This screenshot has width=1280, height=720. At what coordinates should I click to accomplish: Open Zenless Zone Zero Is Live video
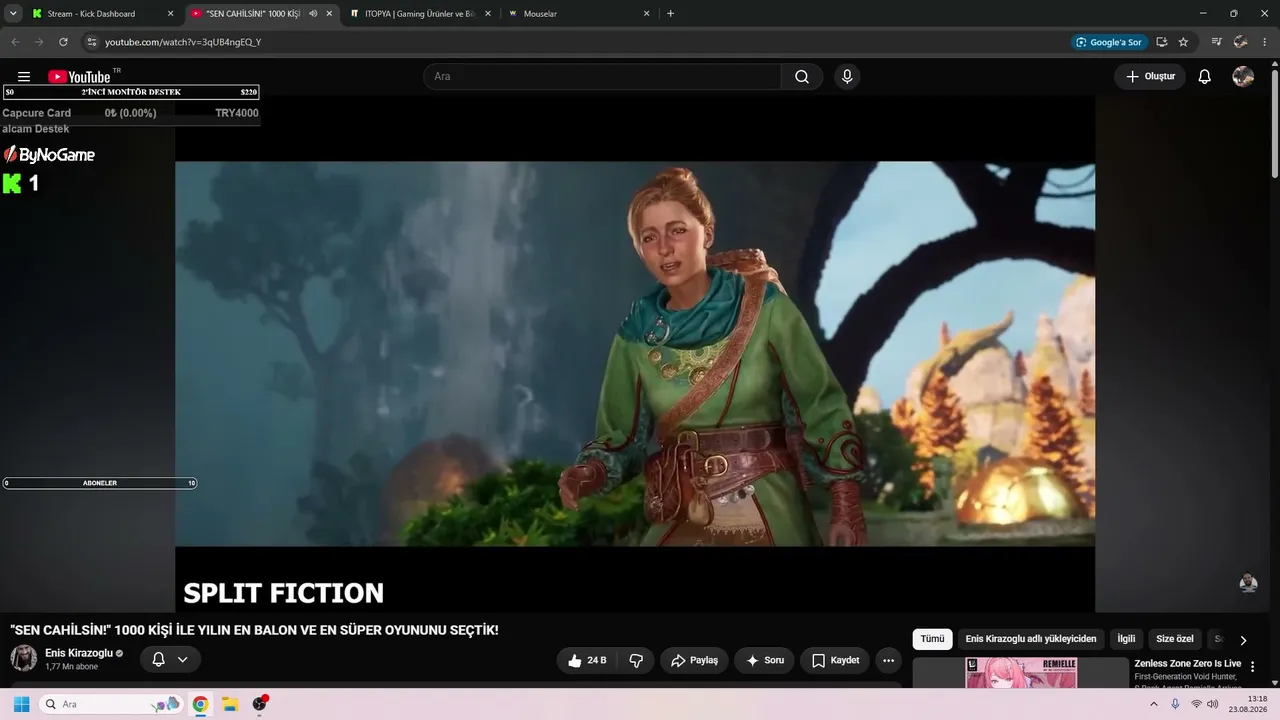point(1187,664)
